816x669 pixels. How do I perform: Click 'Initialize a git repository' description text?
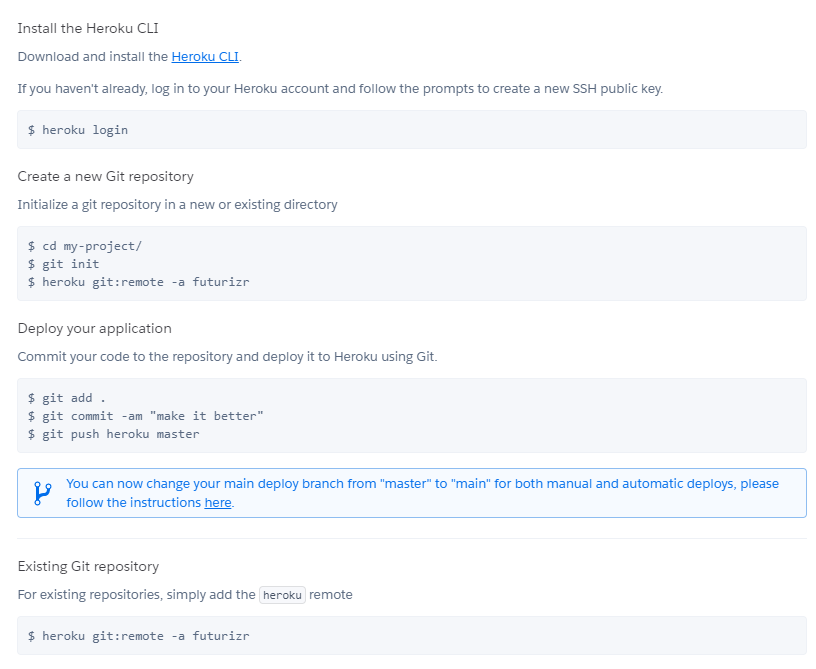pos(177,204)
